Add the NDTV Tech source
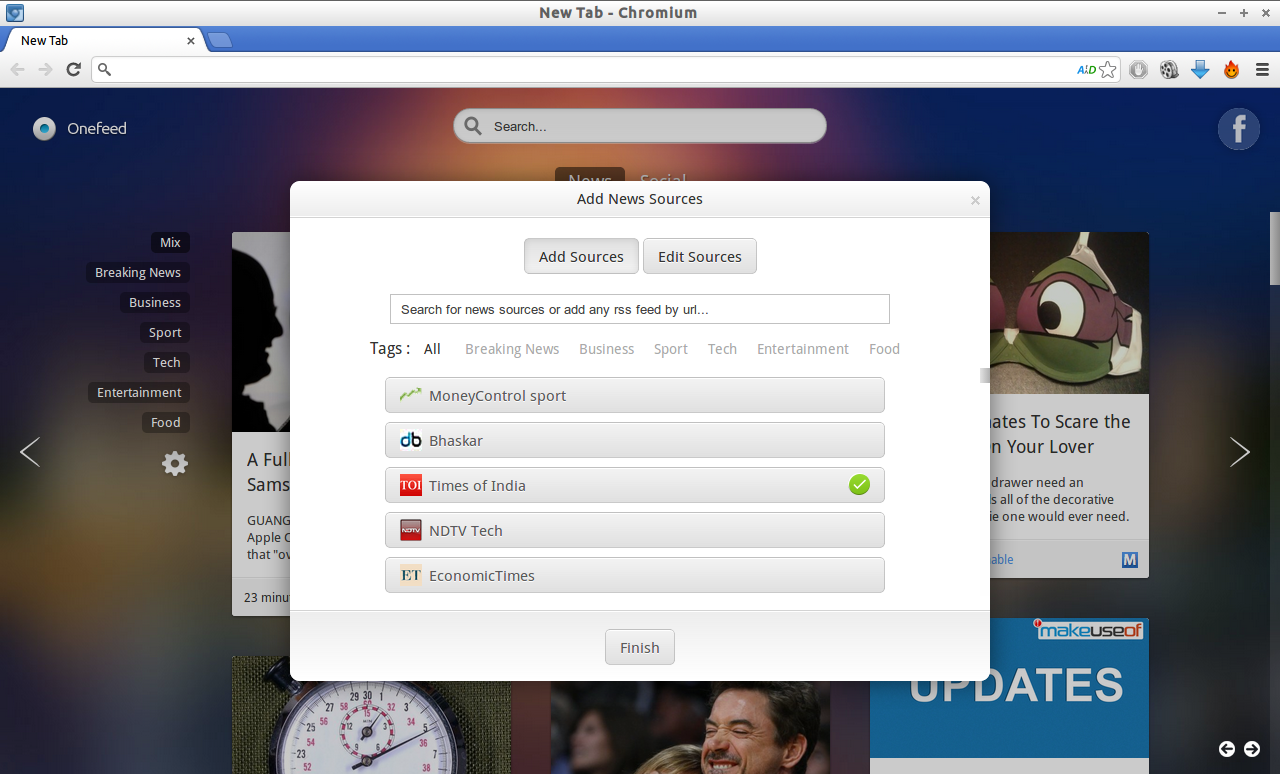 635,530
